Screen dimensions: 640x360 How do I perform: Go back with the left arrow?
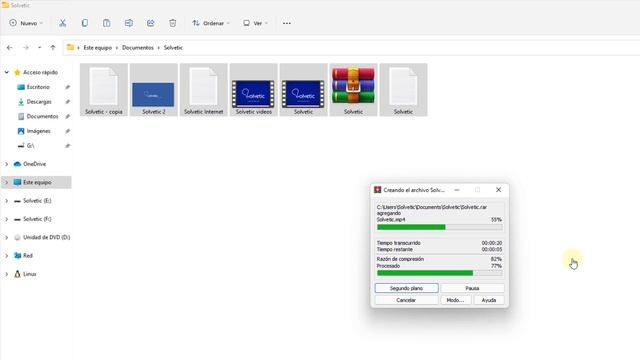tap(9, 48)
